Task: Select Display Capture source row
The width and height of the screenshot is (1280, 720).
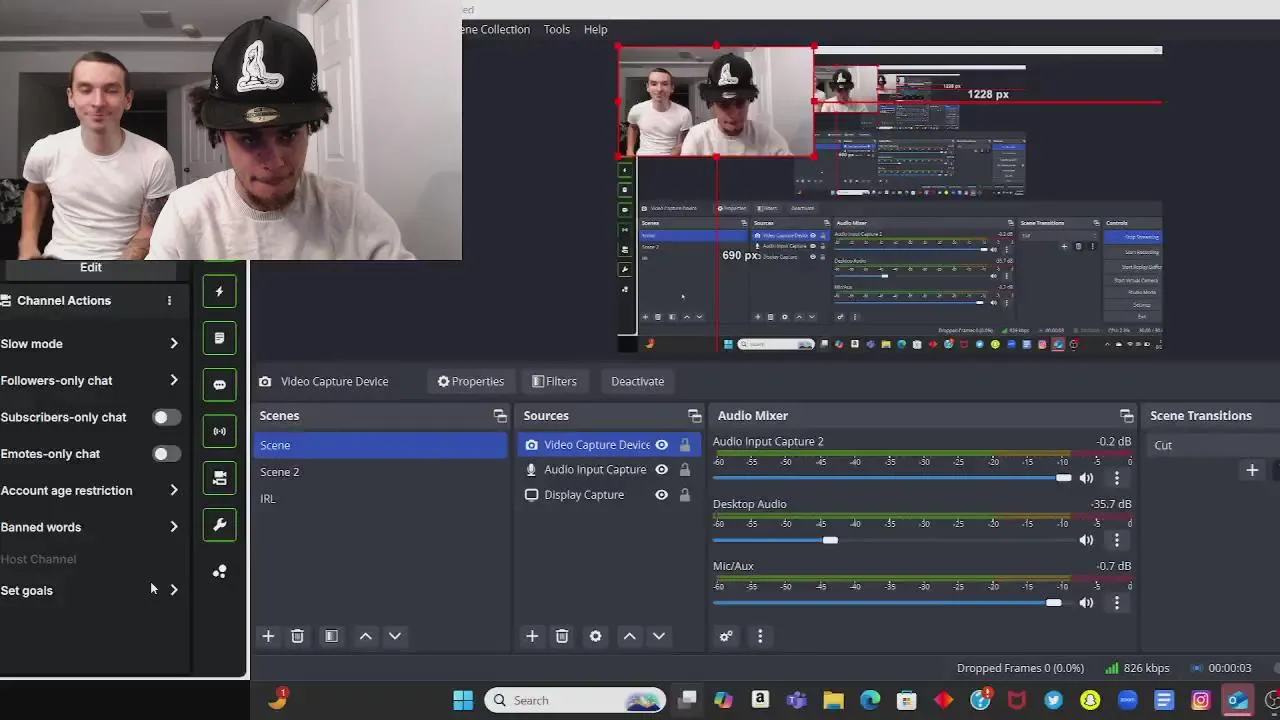Action: pos(609,495)
